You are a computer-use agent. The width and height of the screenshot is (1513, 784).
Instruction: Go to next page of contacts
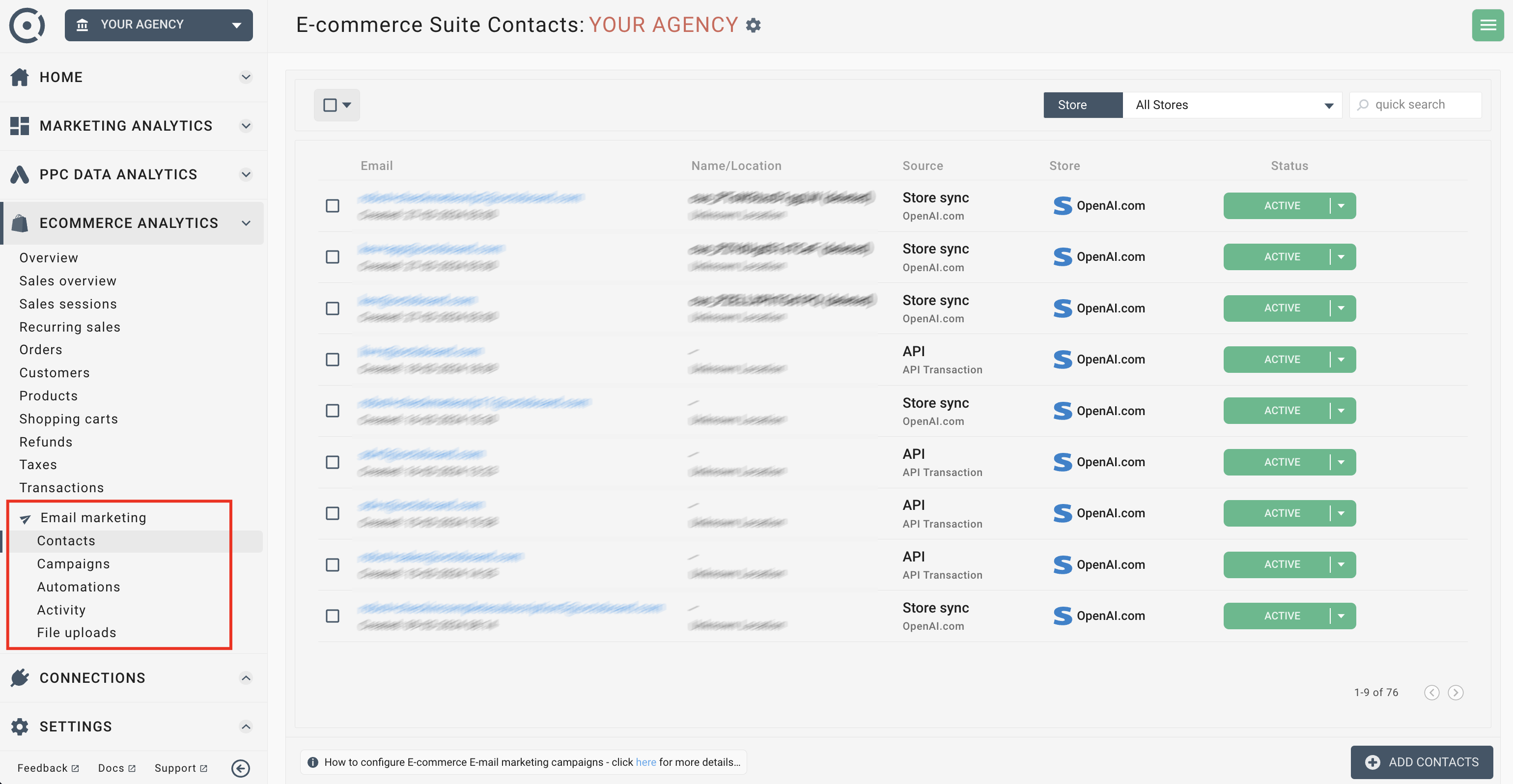point(1456,693)
